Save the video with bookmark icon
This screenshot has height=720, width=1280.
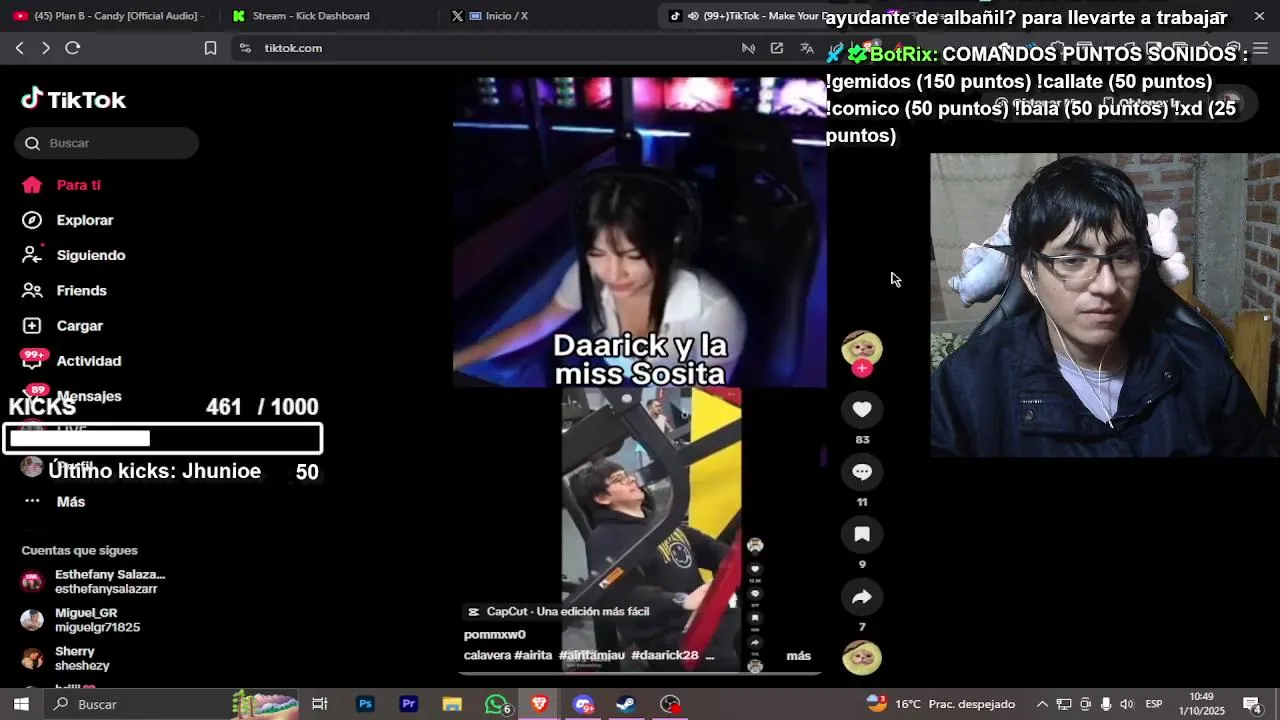[x=862, y=534]
